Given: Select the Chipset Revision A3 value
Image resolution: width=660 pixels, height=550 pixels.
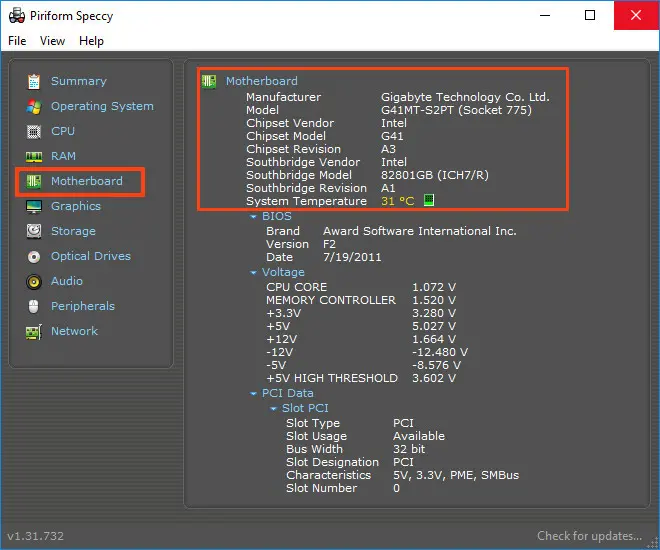Looking at the screenshot, I should click(x=388, y=149).
